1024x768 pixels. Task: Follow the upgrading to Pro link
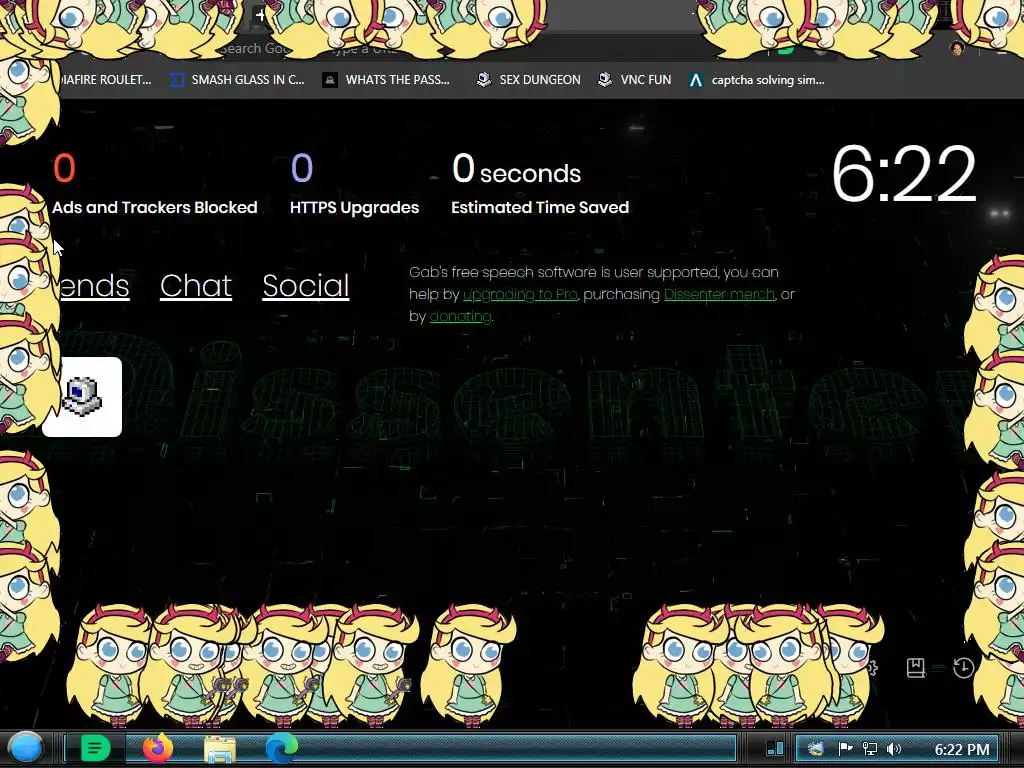520,295
